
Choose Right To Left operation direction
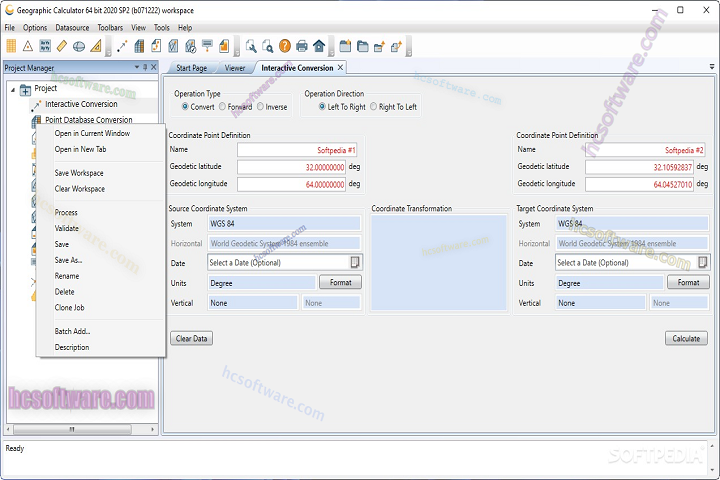(374, 107)
